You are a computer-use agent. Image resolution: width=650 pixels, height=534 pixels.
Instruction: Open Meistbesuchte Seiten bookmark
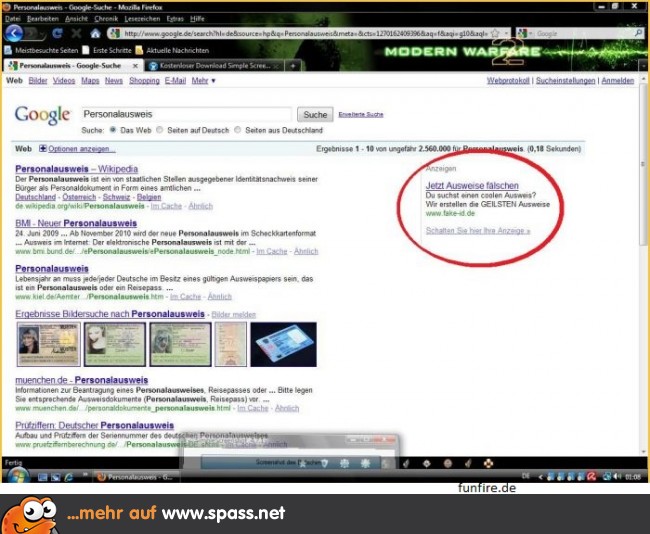pyautogui.click(x=41, y=51)
